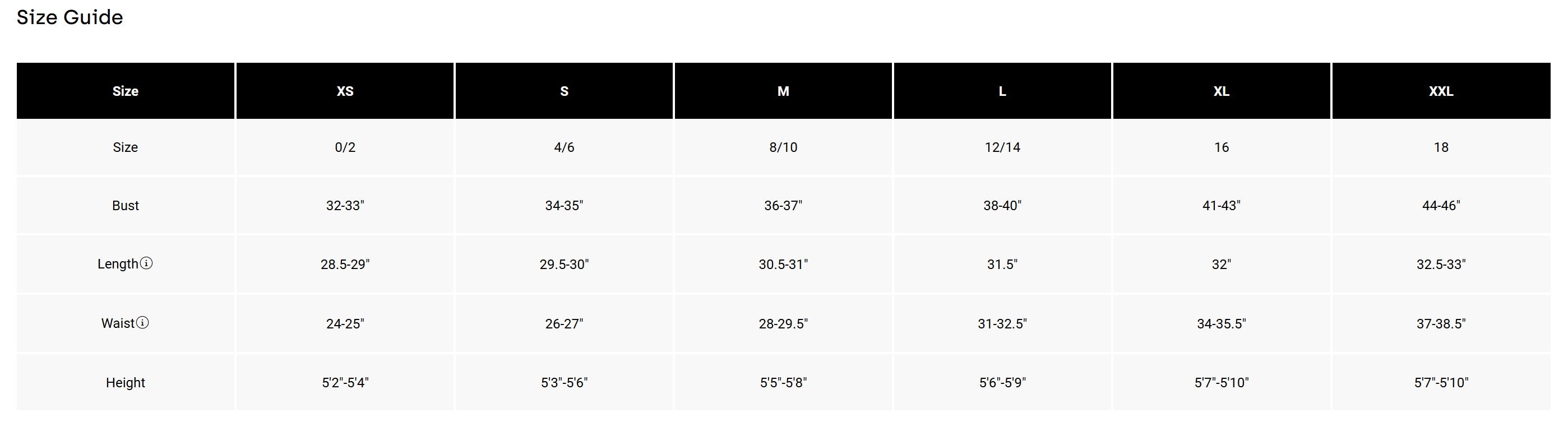Select the XXL column header
Image resolution: width=1568 pixels, height=431 pixels.
click(1441, 91)
